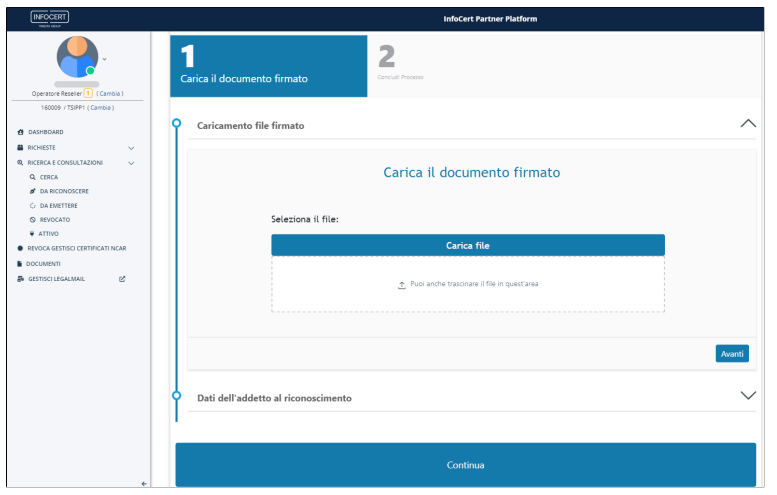
Task: Open dropdown arrow next to user avatar
Action: pyautogui.click(x=104, y=59)
